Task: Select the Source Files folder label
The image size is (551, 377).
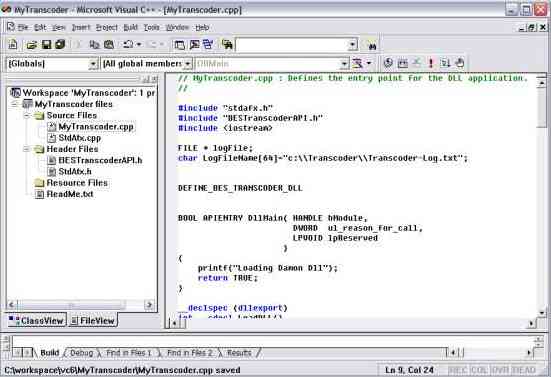Action: coord(72,116)
